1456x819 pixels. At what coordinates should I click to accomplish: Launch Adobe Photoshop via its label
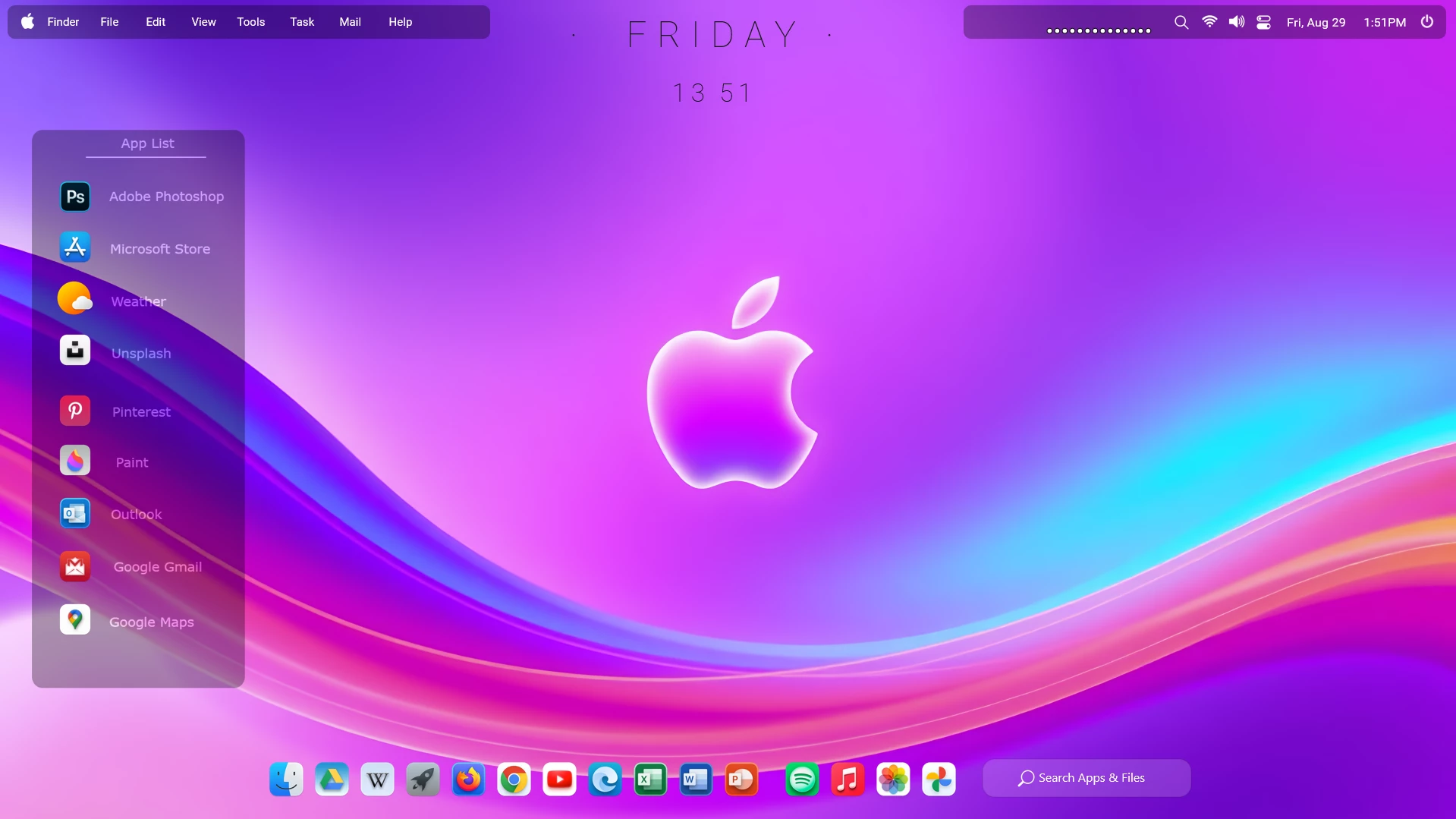point(166,197)
